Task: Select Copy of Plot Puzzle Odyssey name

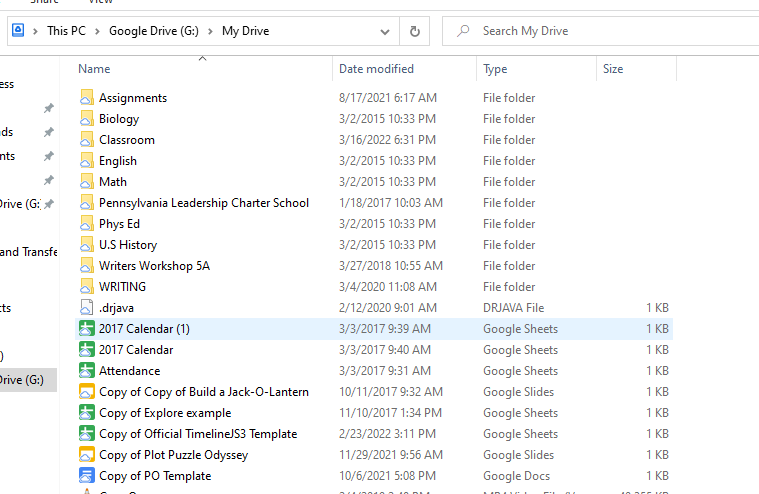Action: [x=173, y=455]
